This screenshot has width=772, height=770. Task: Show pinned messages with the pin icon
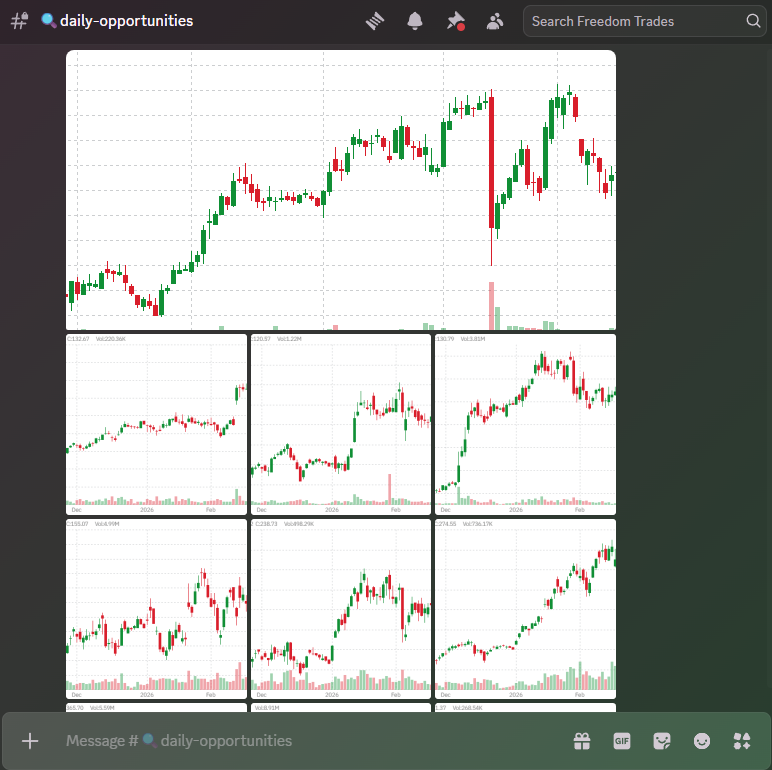click(x=455, y=21)
